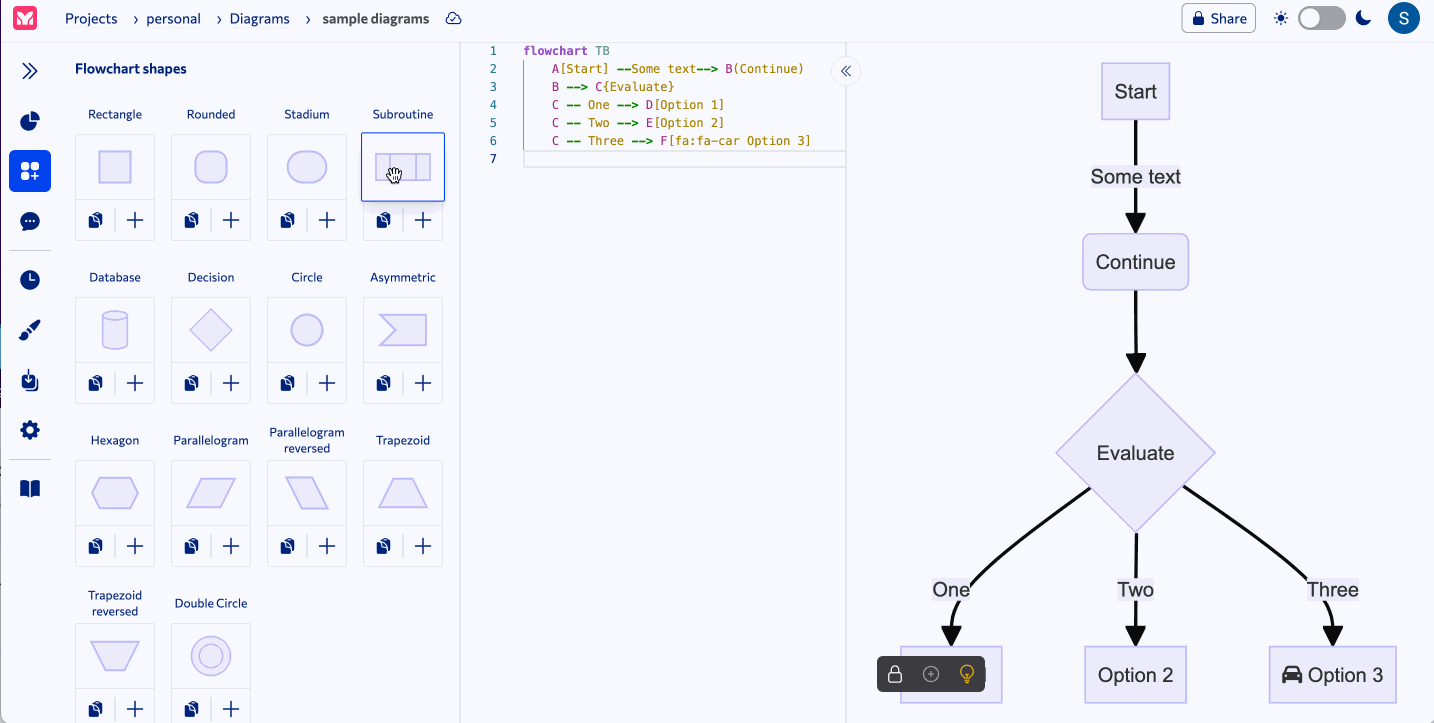Add the Stadium shape with plus

point(327,220)
